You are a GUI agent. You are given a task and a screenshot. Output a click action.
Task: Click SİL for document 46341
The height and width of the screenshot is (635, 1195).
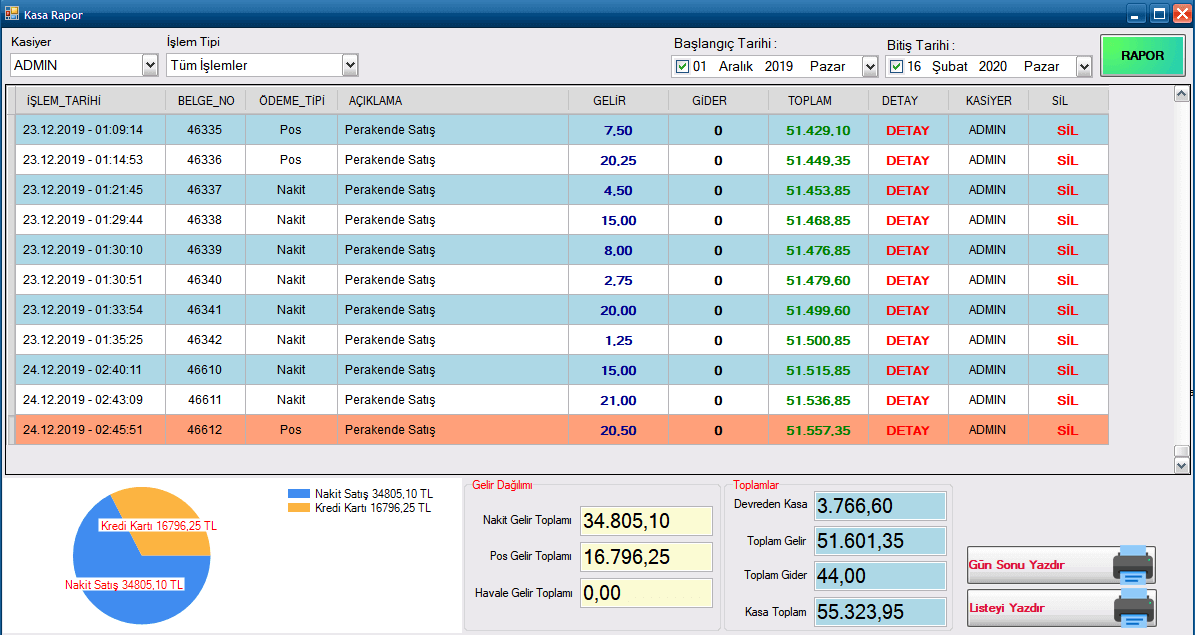point(1068,310)
